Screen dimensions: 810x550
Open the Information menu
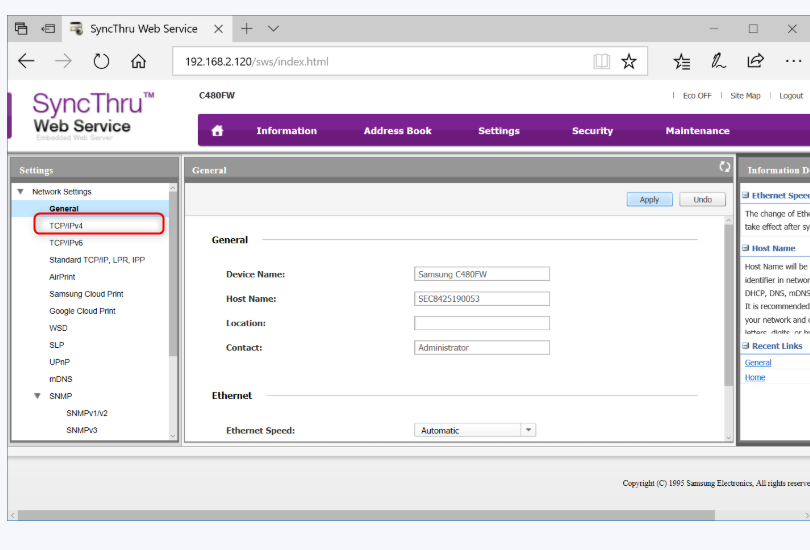point(287,131)
